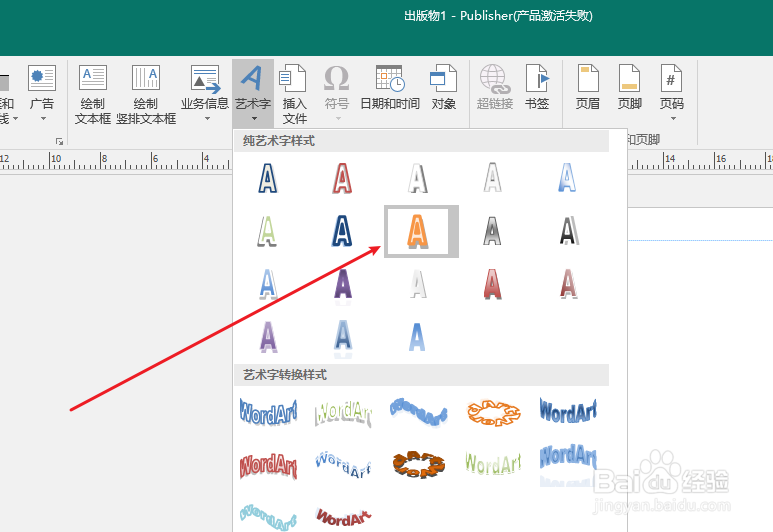The width and height of the screenshot is (773, 532).
Task: Select the 绘制竖排文本框 vertical text box tool
Action: tap(146, 94)
